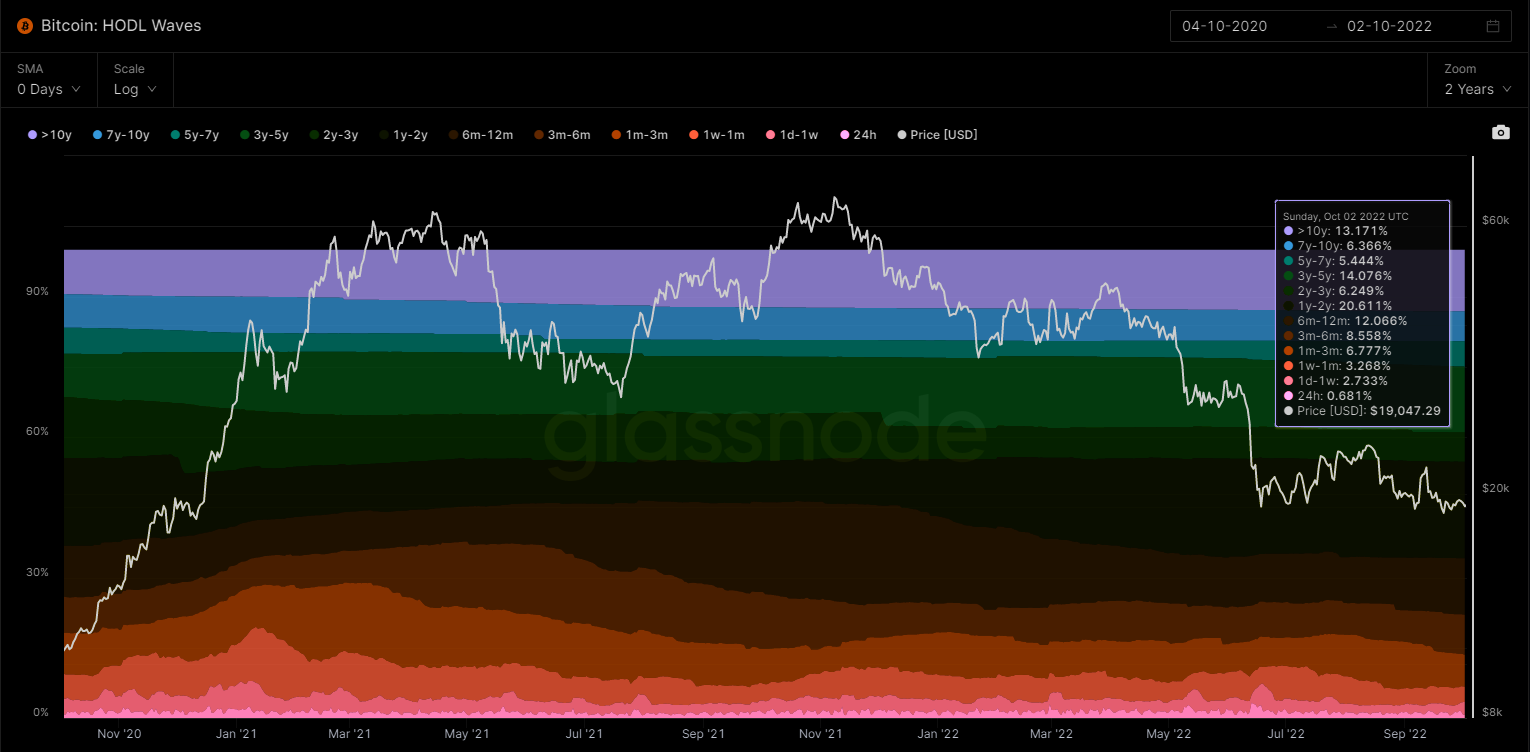Click the Jan '21 x-axis label
Screen dimensions: 1530x752
236,734
